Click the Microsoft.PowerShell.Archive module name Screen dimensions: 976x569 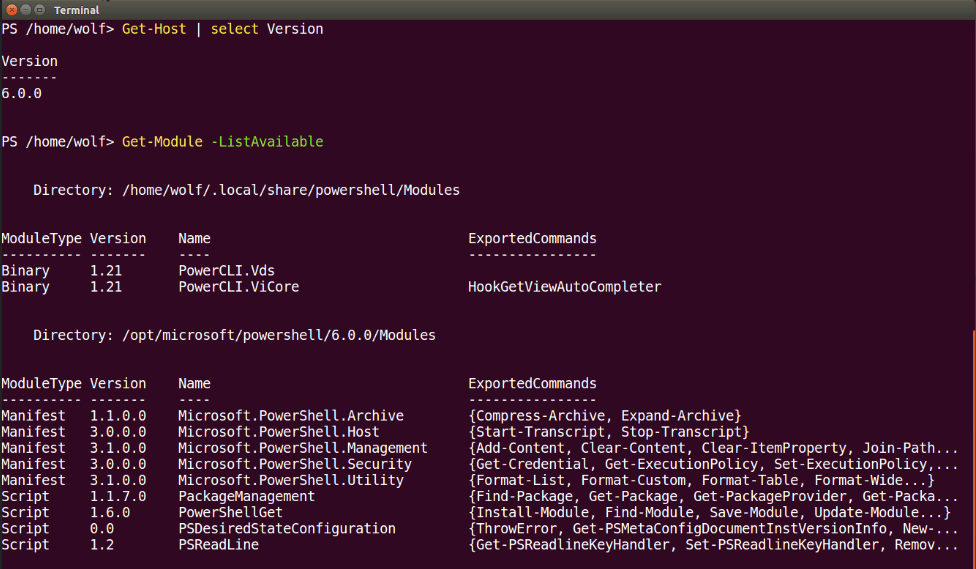291,416
